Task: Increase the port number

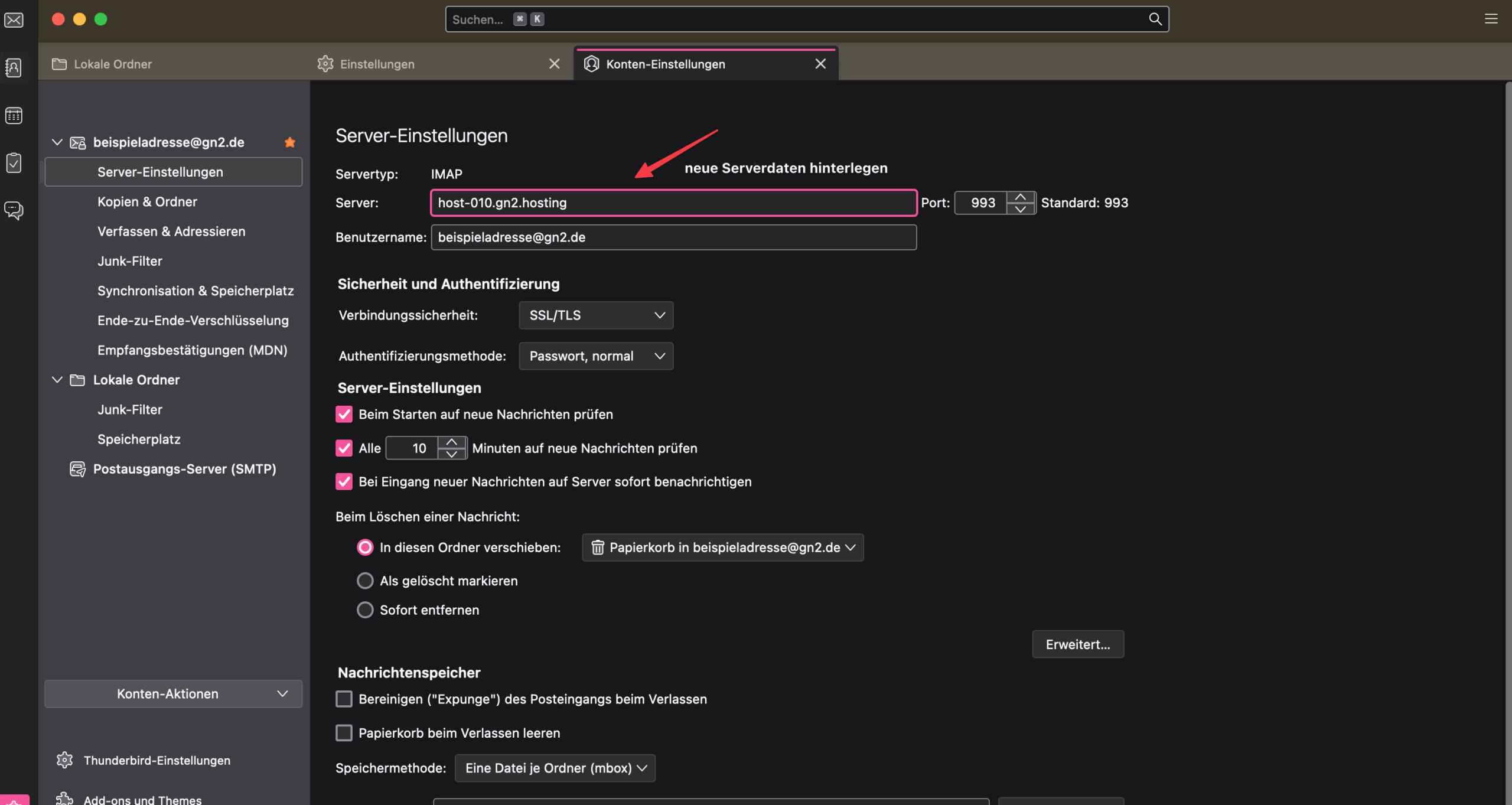Action: click(1020, 197)
